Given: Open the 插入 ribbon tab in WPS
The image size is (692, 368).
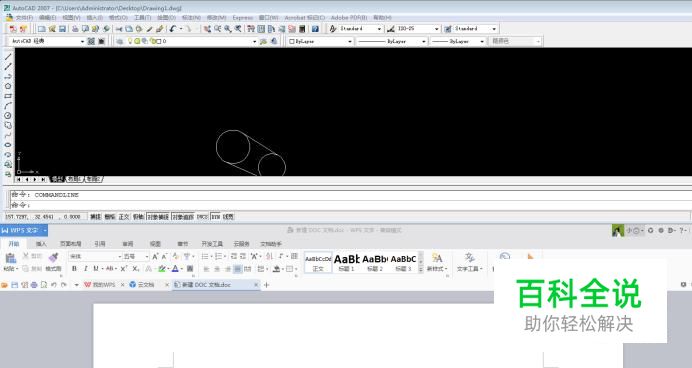Looking at the screenshot, I should pyautogui.click(x=41, y=244).
